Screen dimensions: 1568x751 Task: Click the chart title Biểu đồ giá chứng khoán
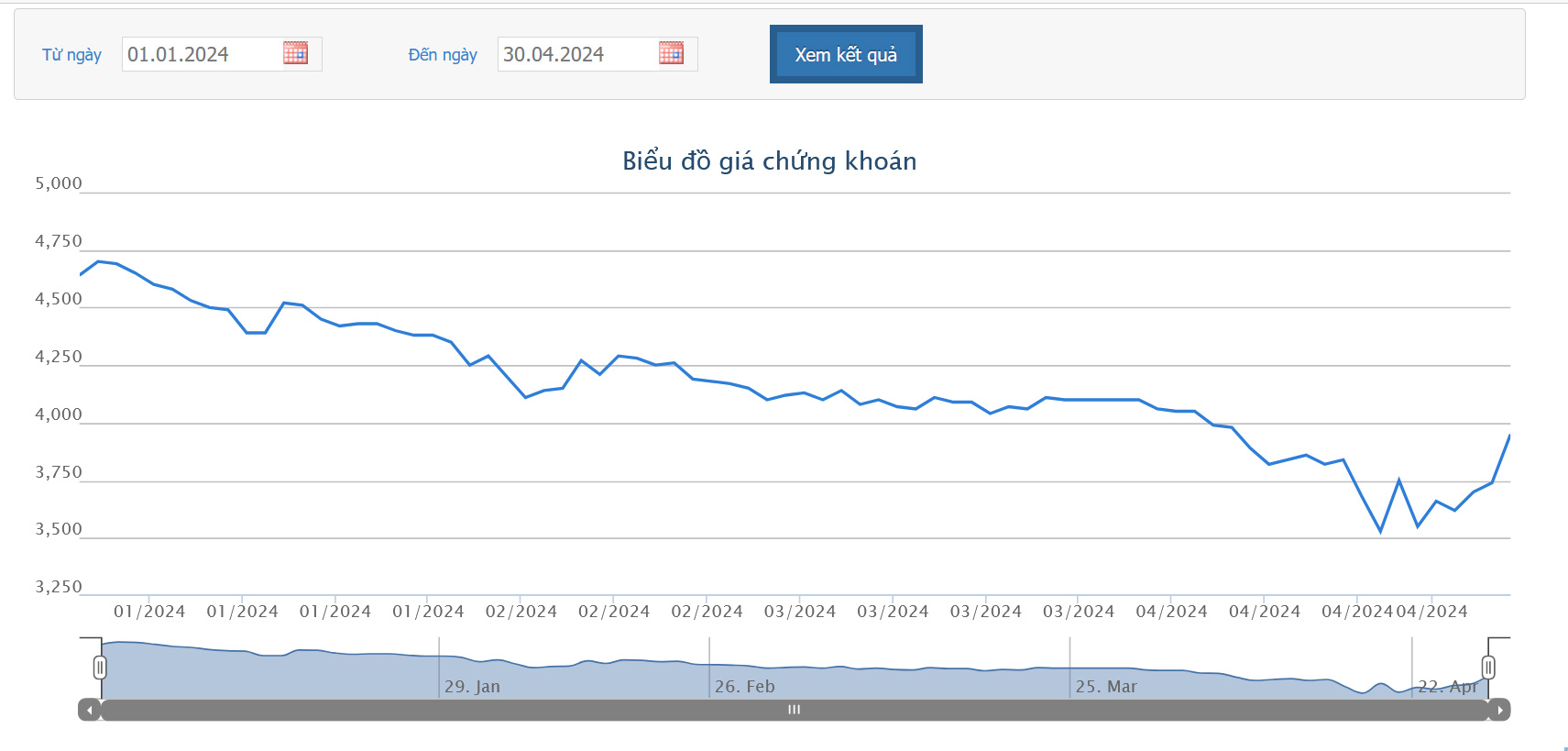click(769, 161)
